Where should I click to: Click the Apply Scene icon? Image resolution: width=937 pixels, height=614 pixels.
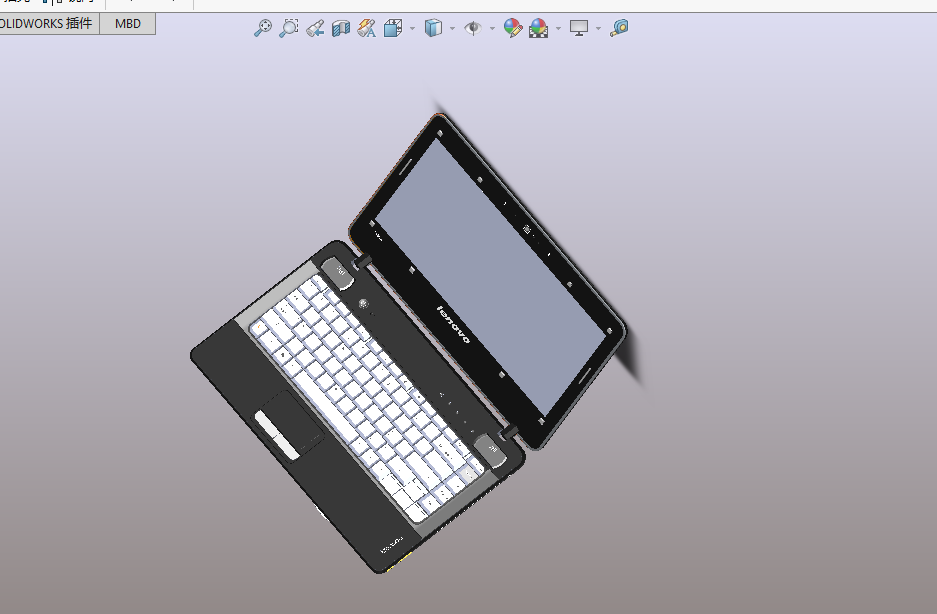(x=538, y=28)
